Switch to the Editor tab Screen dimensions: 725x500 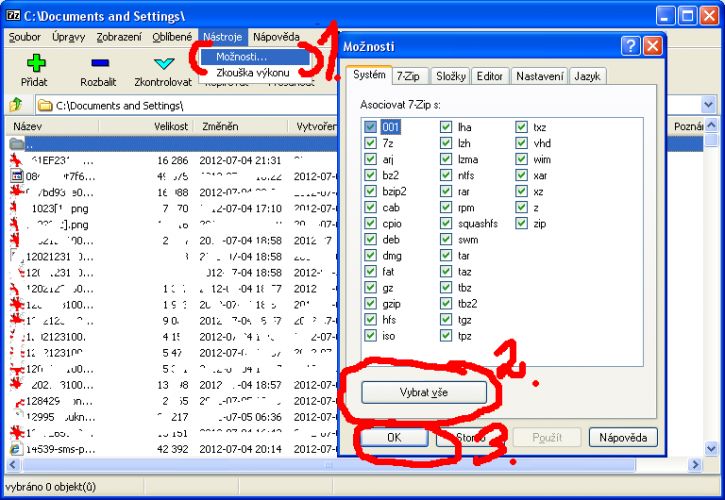pyautogui.click(x=490, y=76)
